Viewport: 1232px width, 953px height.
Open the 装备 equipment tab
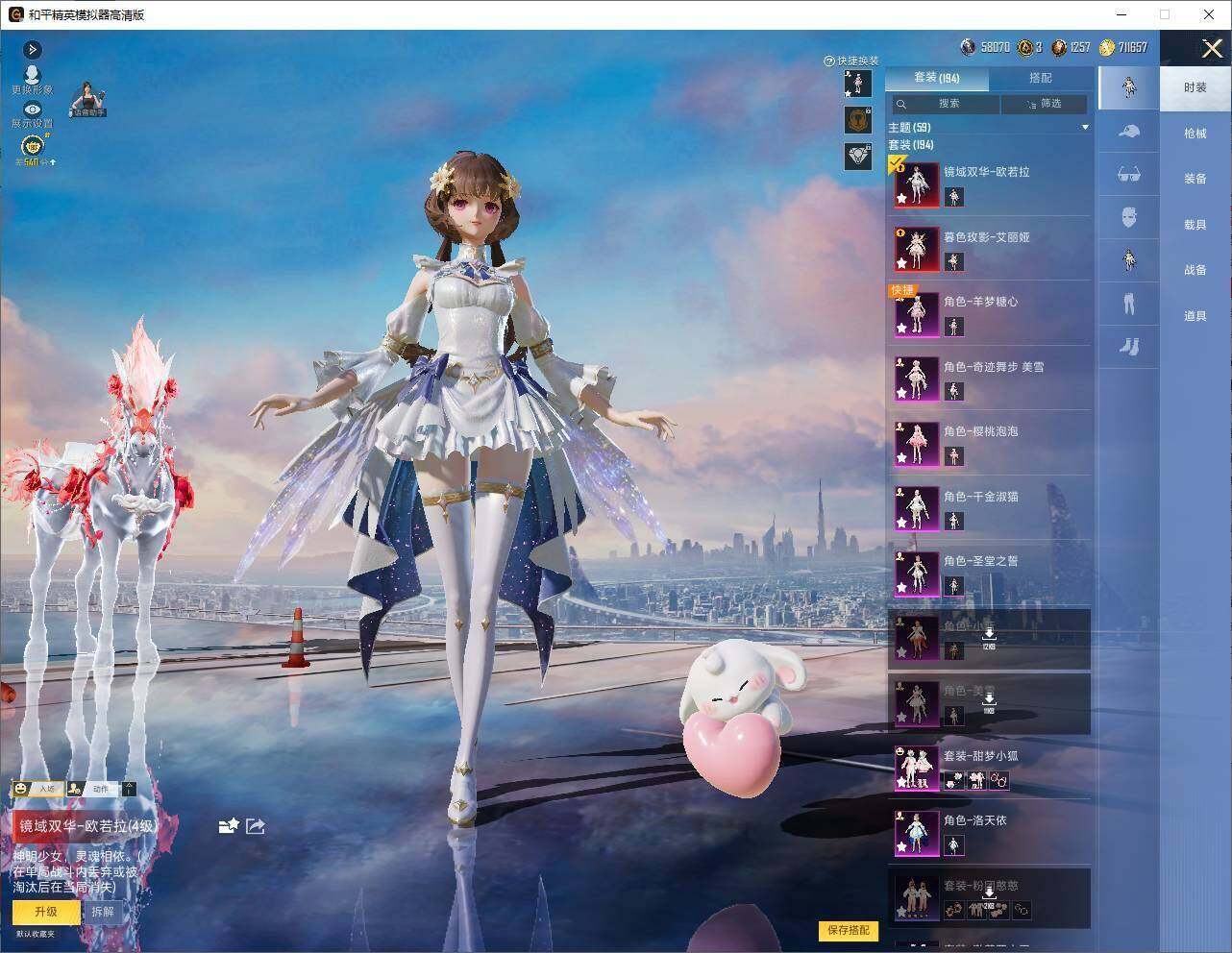(x=1195, y=179)
